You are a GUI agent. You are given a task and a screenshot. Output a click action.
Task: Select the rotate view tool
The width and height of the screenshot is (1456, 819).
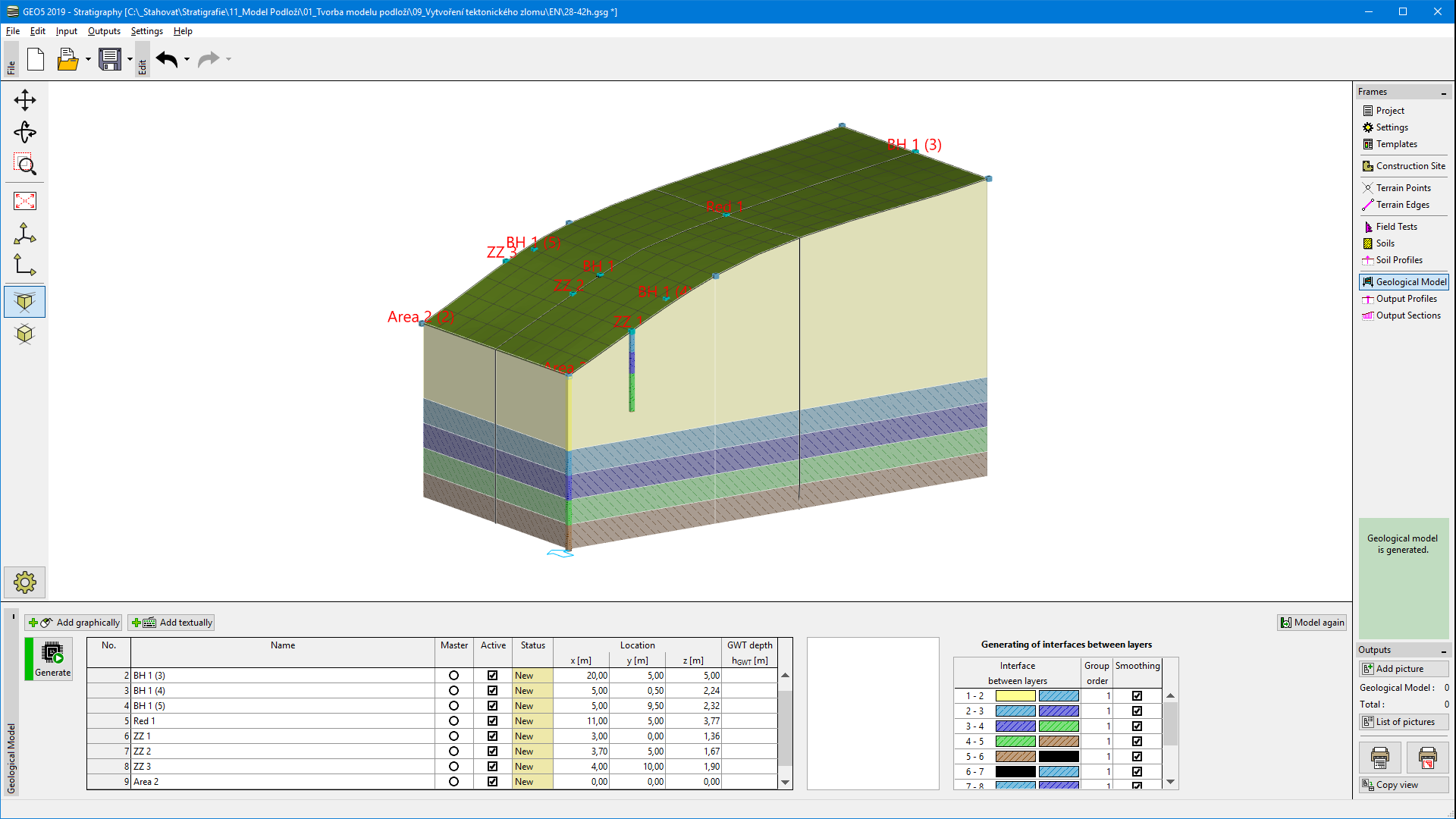pos(25,133)
